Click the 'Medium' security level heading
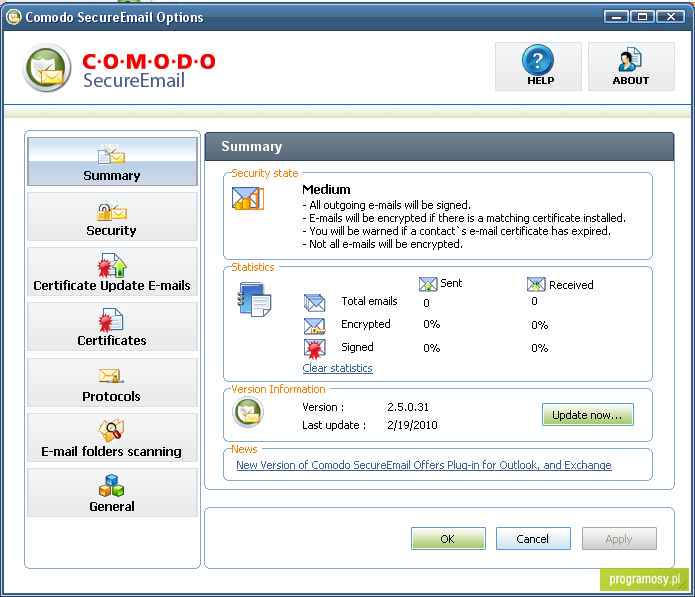695x597 pixels. (326, 189)
